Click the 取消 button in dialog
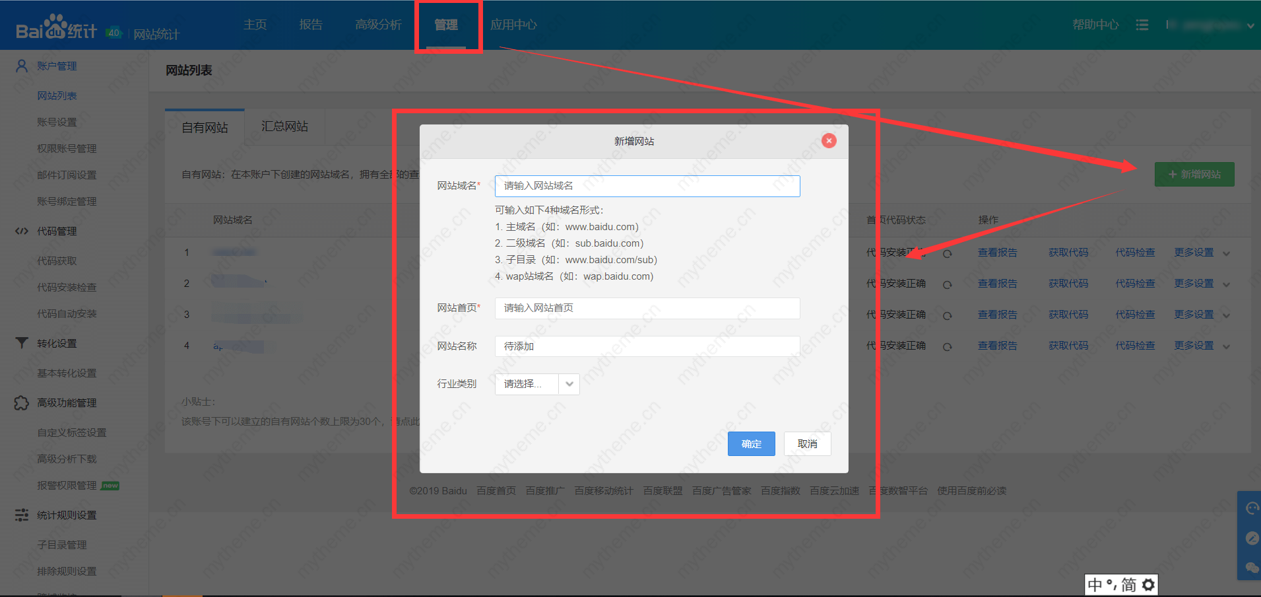 [x=807, y=444]
